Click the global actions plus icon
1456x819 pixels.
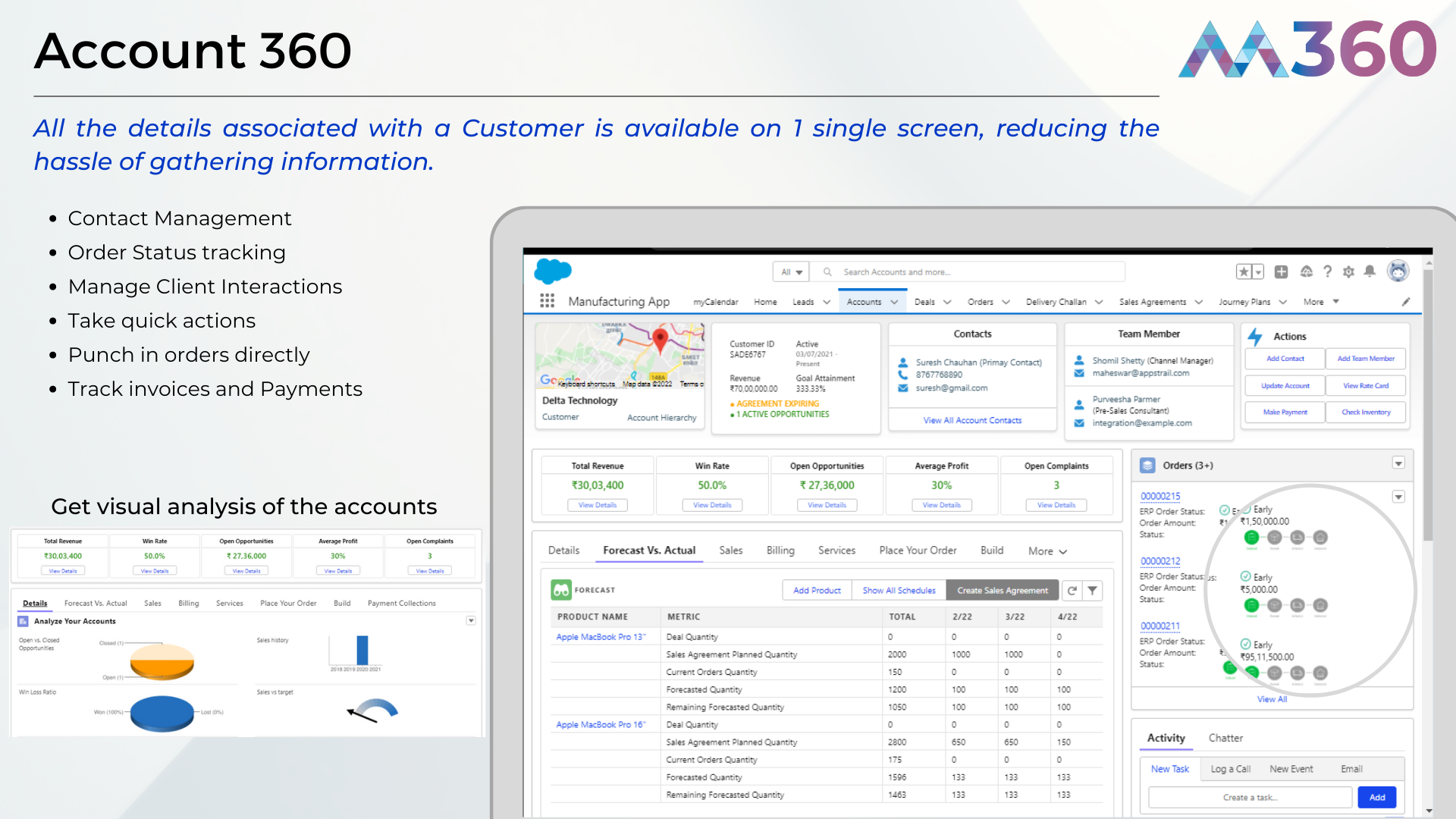pos(1282,271)
